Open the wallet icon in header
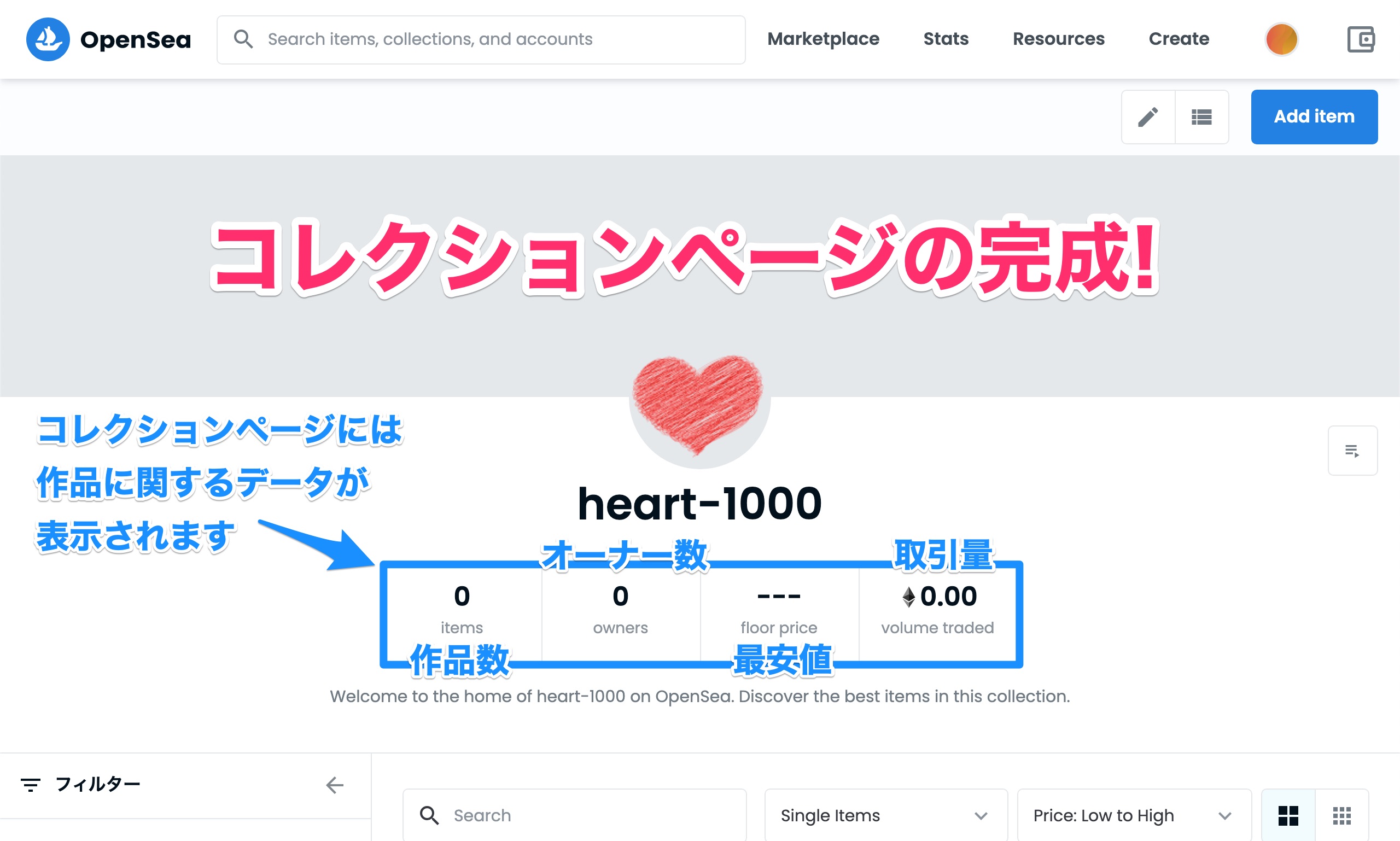This screenshot has width=1400, height=841. 1361,39
